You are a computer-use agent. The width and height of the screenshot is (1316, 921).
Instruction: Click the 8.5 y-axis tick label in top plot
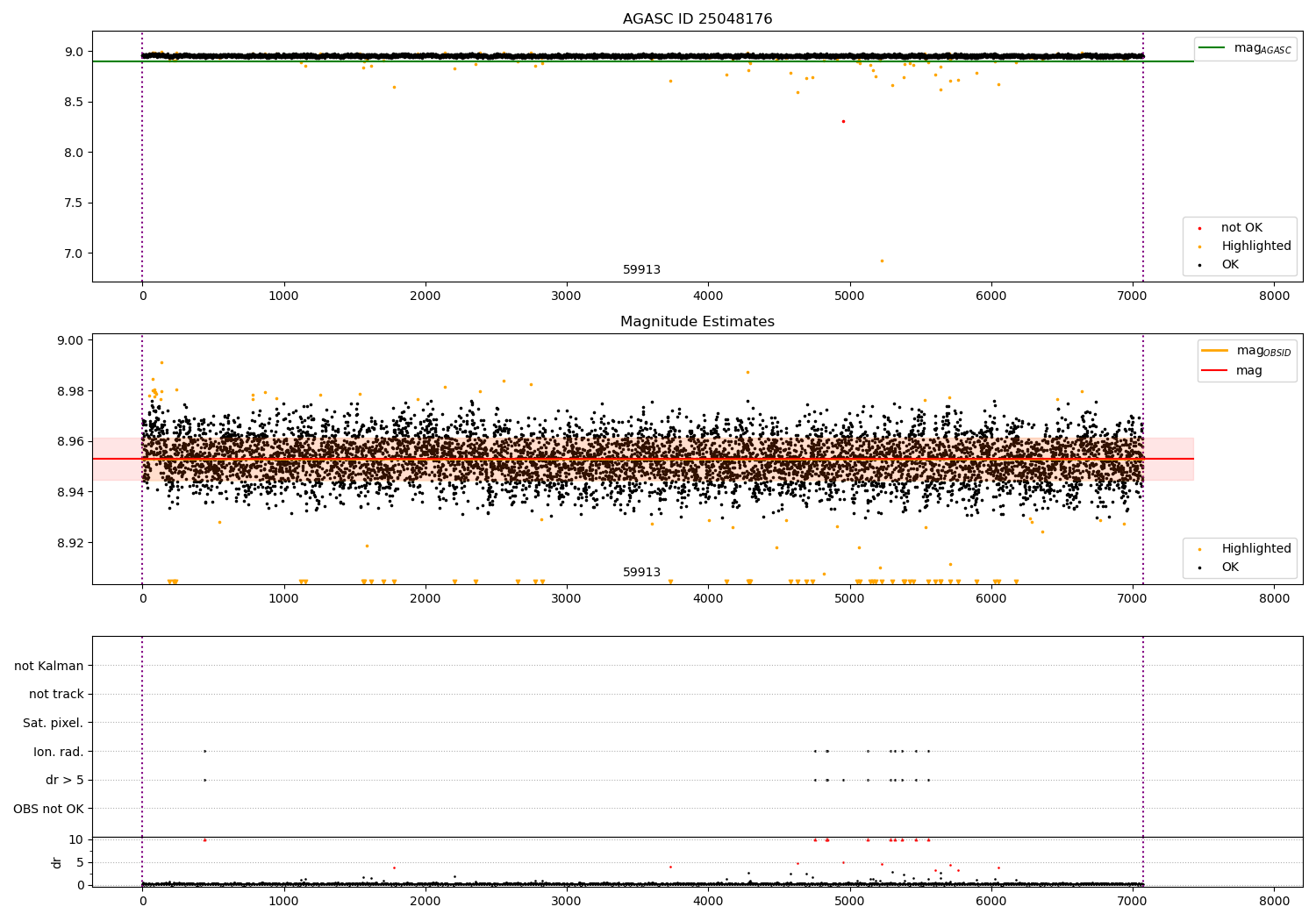[x=74, y=102]
